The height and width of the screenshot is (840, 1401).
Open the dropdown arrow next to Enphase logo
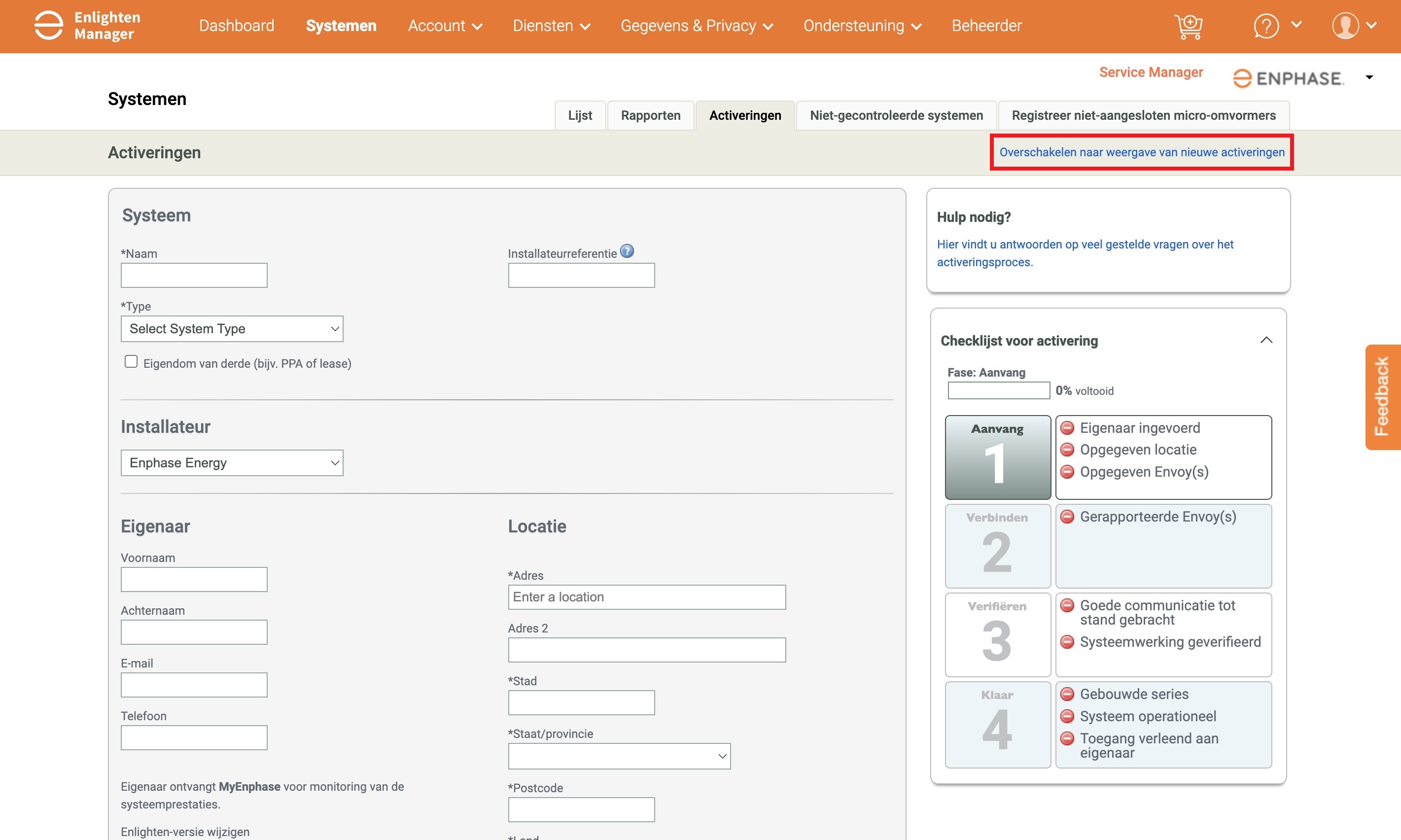[1369, 77]
